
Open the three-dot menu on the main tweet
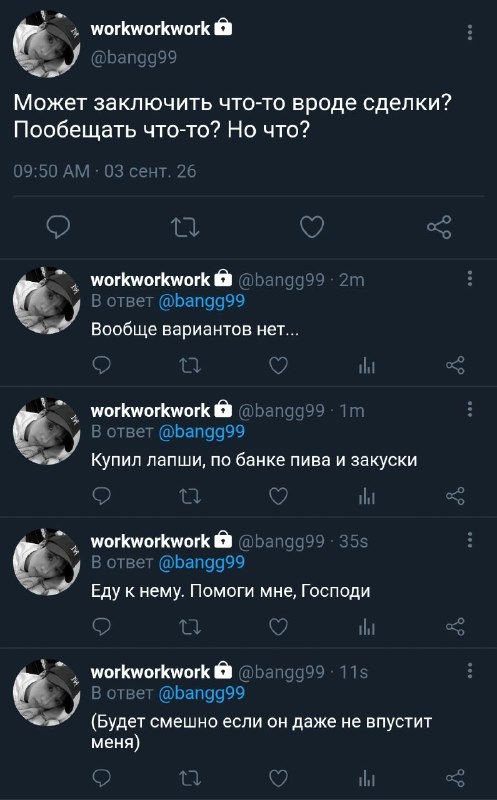point(469,32)
